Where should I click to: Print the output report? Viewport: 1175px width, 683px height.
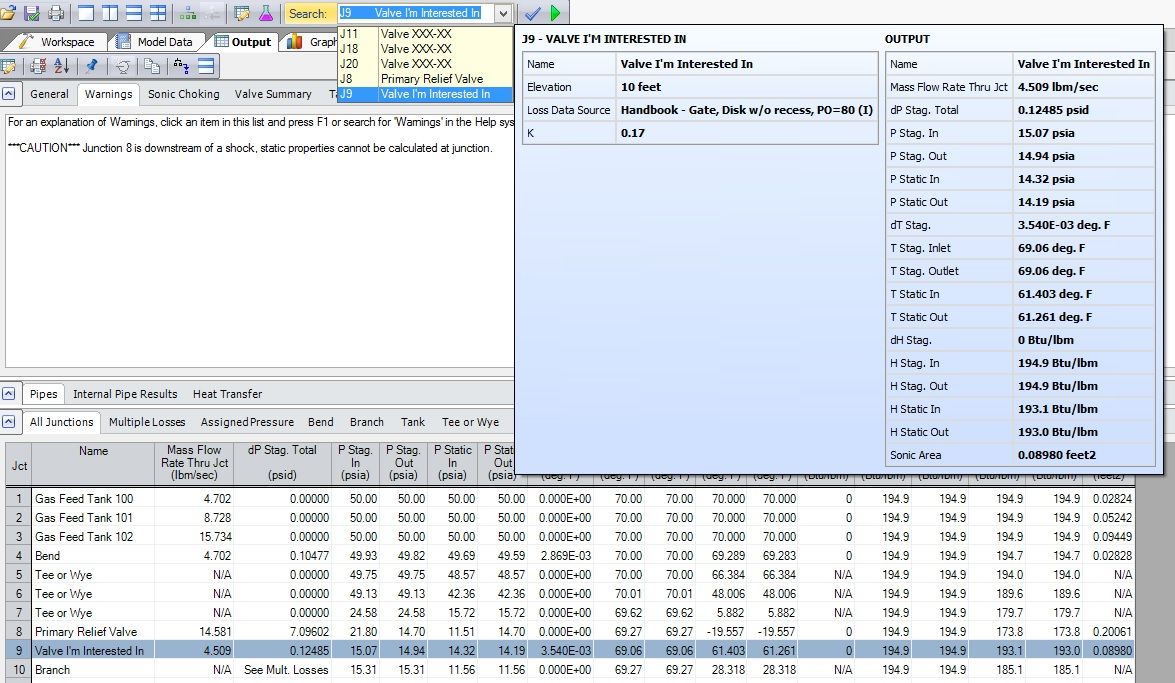click(x=55, y=14)
